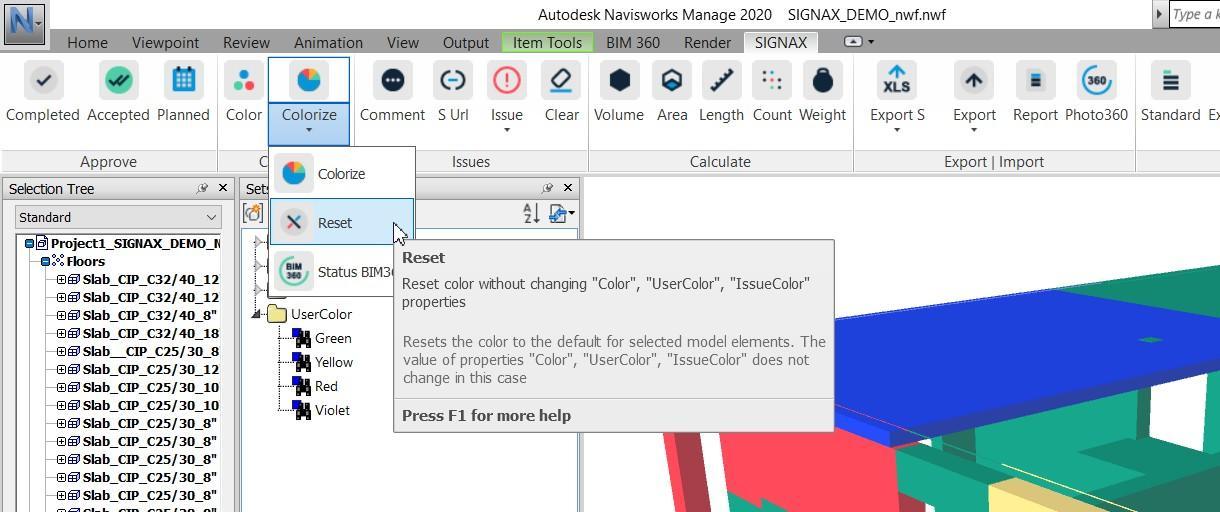
Task: Select Slab__CIP_C25/30_8 tree row
Action: (150, 351)
